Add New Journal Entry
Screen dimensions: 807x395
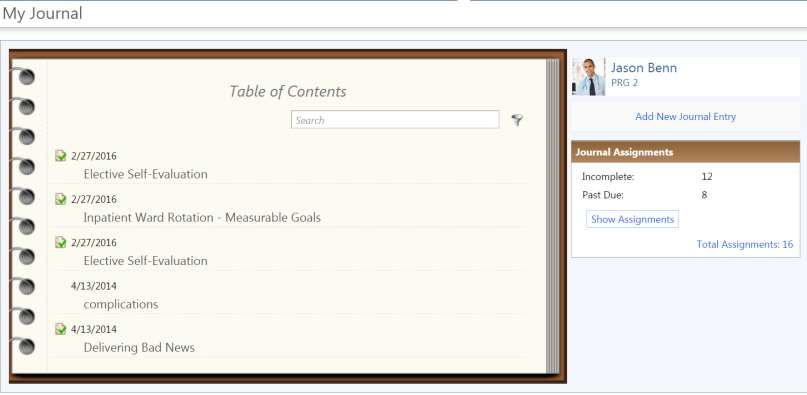[x=686, y=116]
